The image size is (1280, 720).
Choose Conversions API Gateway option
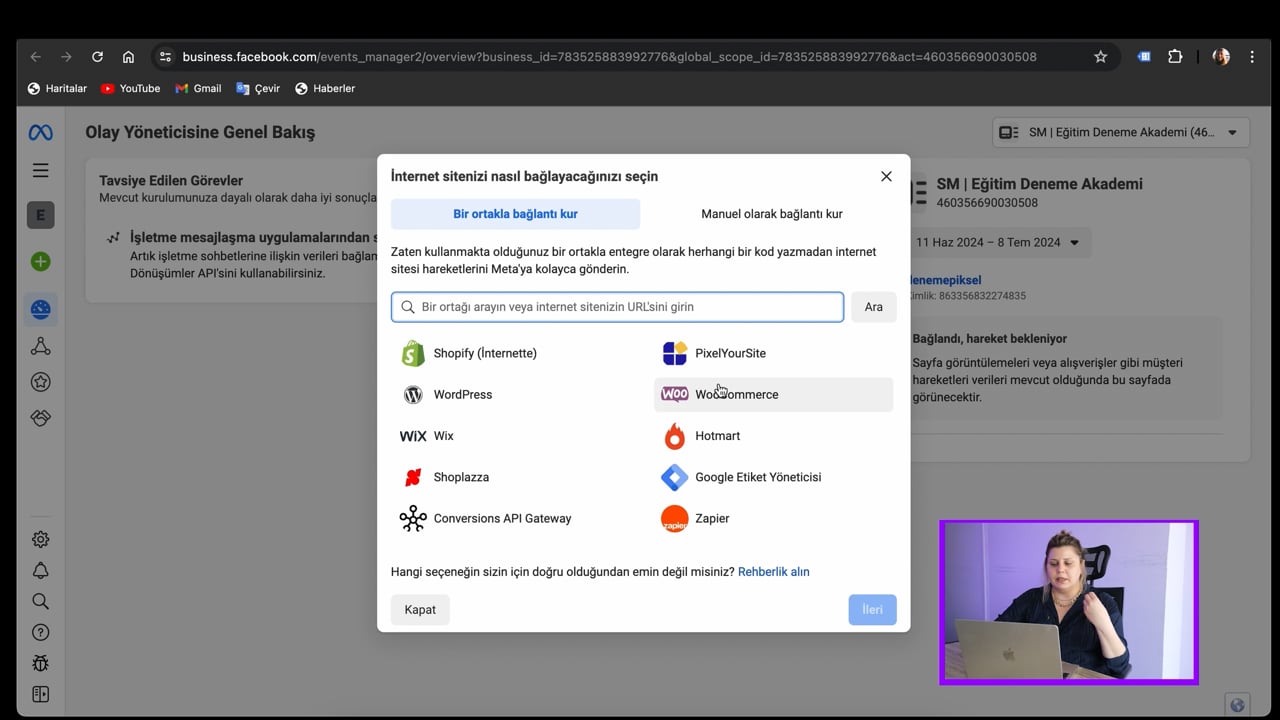pos(512,518)
